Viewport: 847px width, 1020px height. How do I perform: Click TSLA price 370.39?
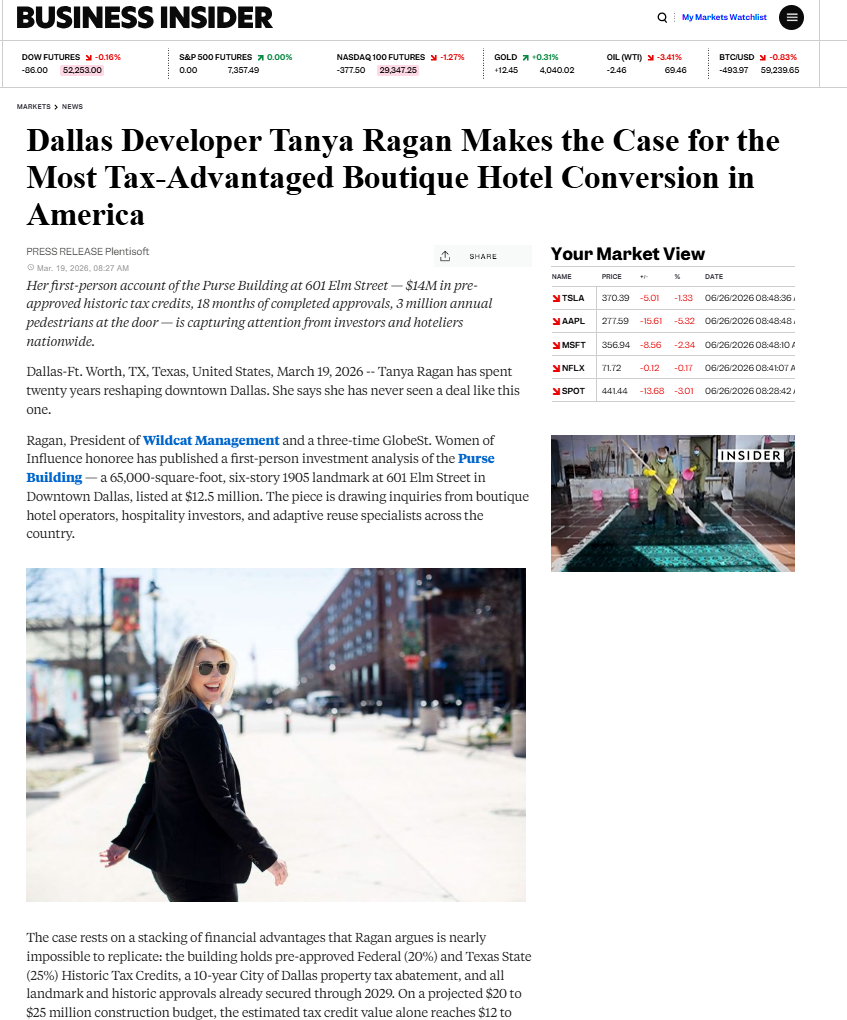click(615, 298)
